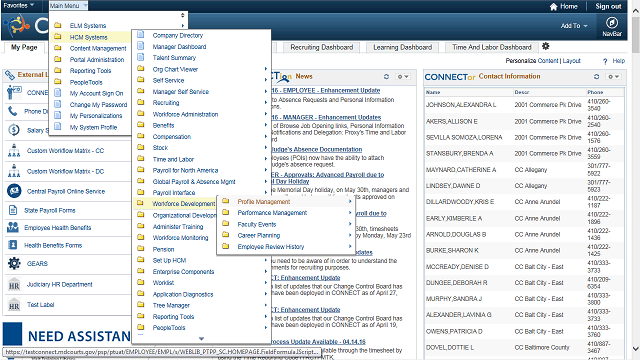
Task: Click the GEARS gear icon
Action: pyautogui.click(x=14, y=263)
